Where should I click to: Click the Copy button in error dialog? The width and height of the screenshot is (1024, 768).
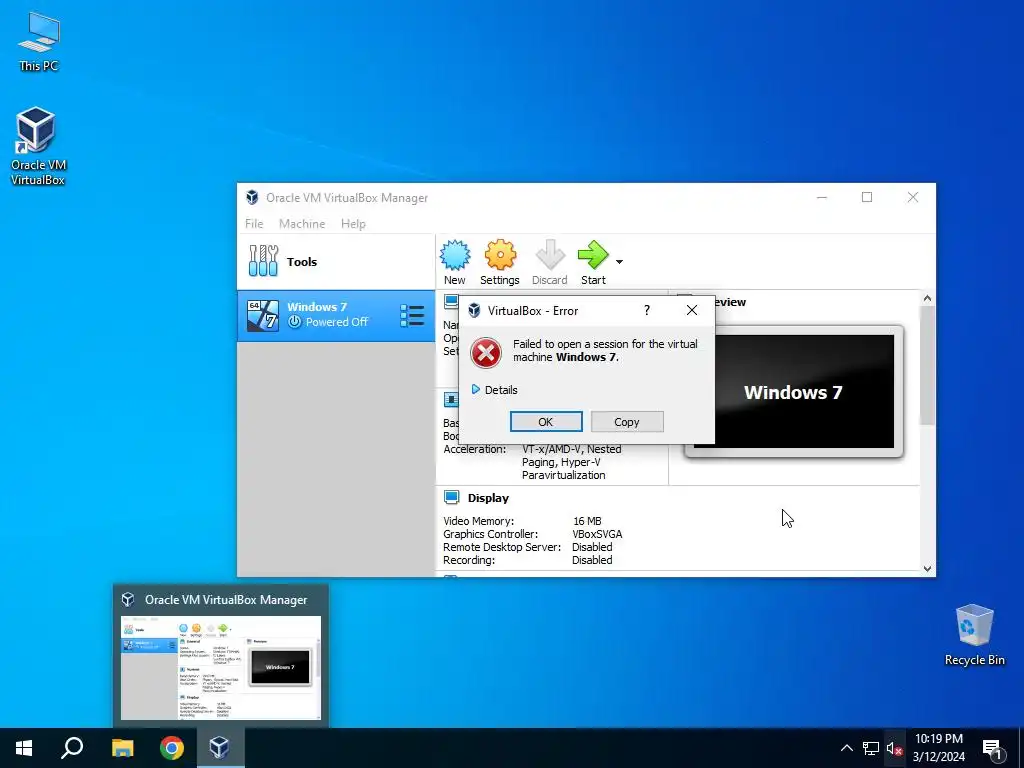point(627,422)
